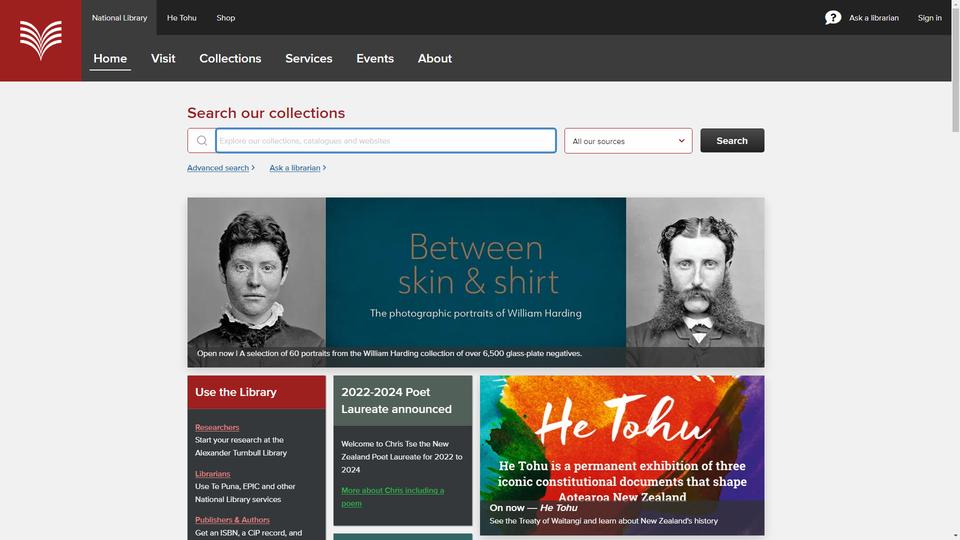Screen dimensions: 960x540
Task: Click Ask a librarian link below search
Action: click(294, 168)
